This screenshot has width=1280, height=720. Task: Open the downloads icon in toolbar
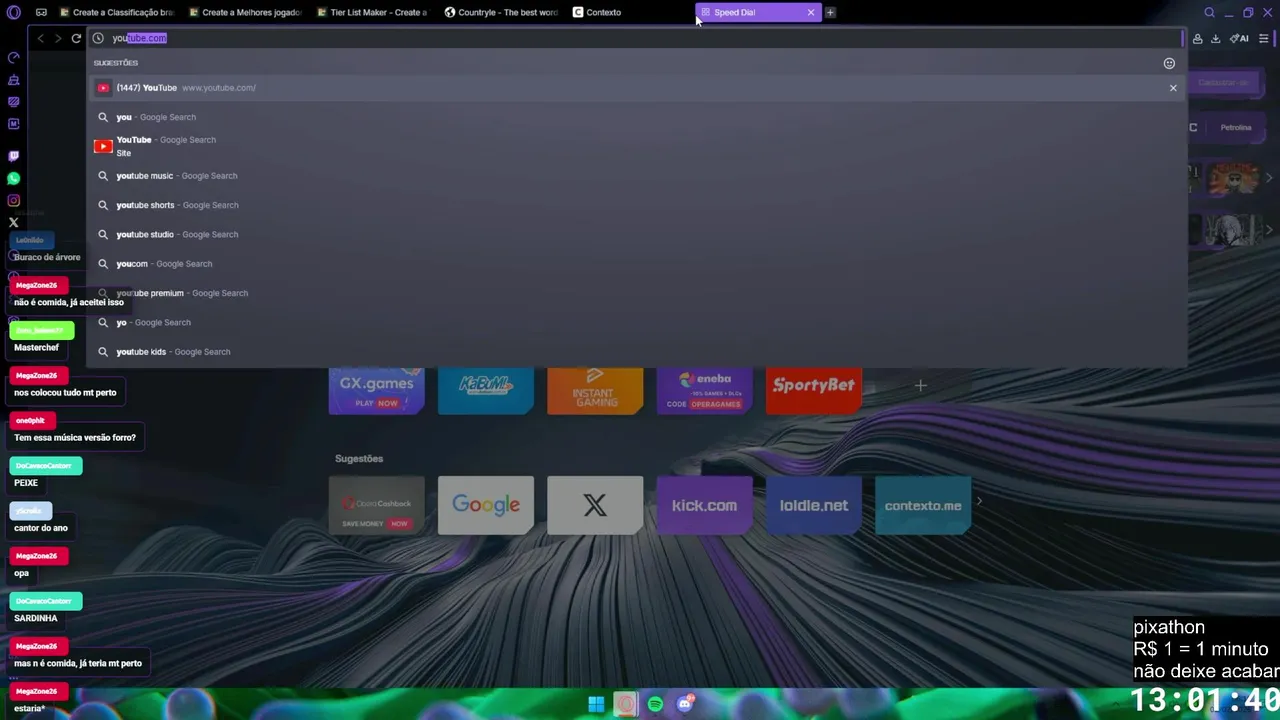click(1215, 38)
